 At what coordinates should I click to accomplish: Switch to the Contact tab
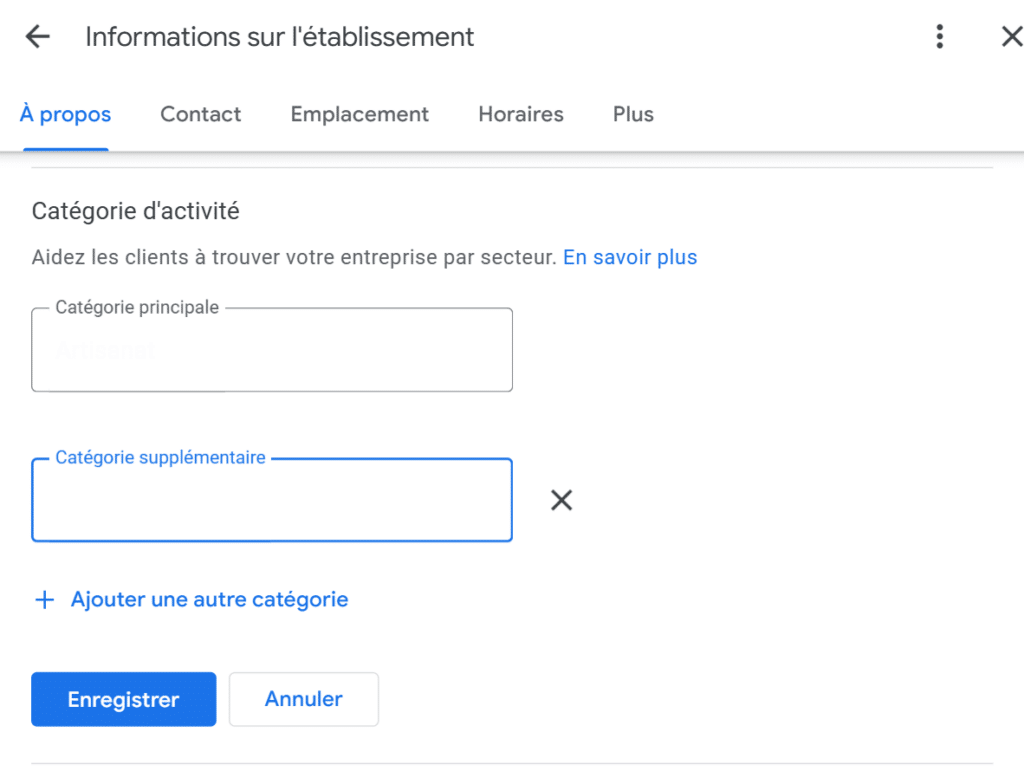(x=200, y=114)
